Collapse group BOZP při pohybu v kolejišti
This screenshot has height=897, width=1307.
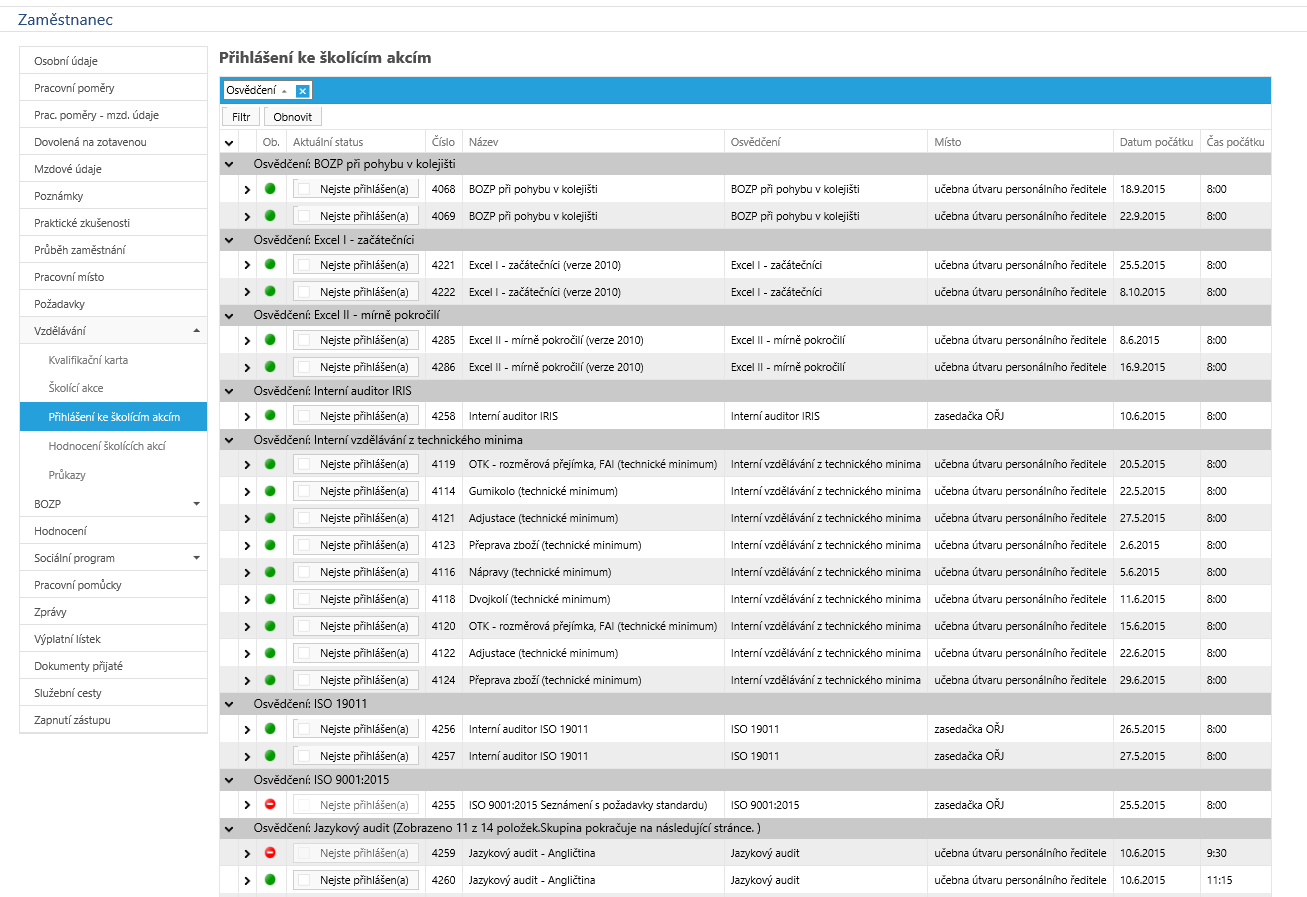tap(229, 164)
